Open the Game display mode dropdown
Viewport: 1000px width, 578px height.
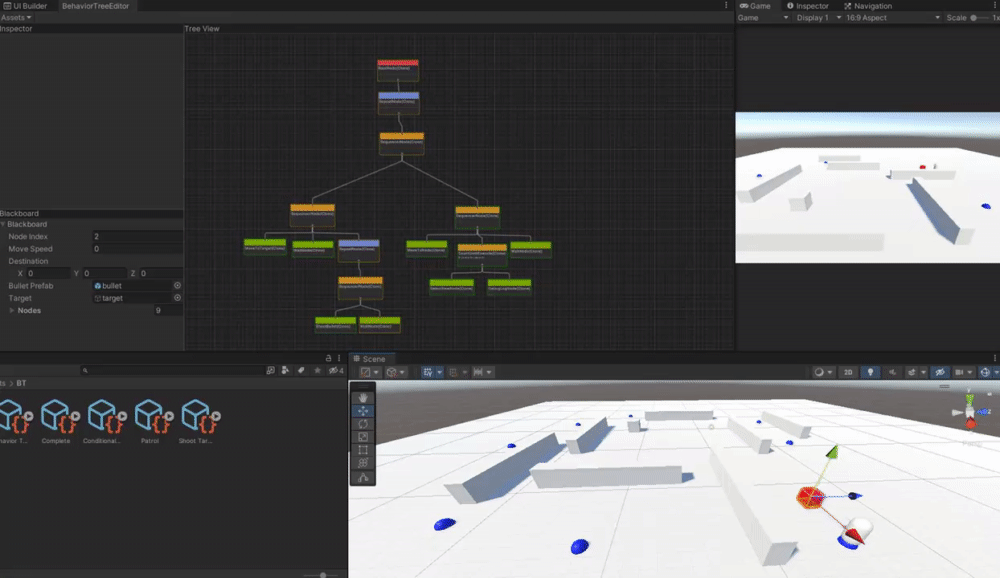pos(763,18)
